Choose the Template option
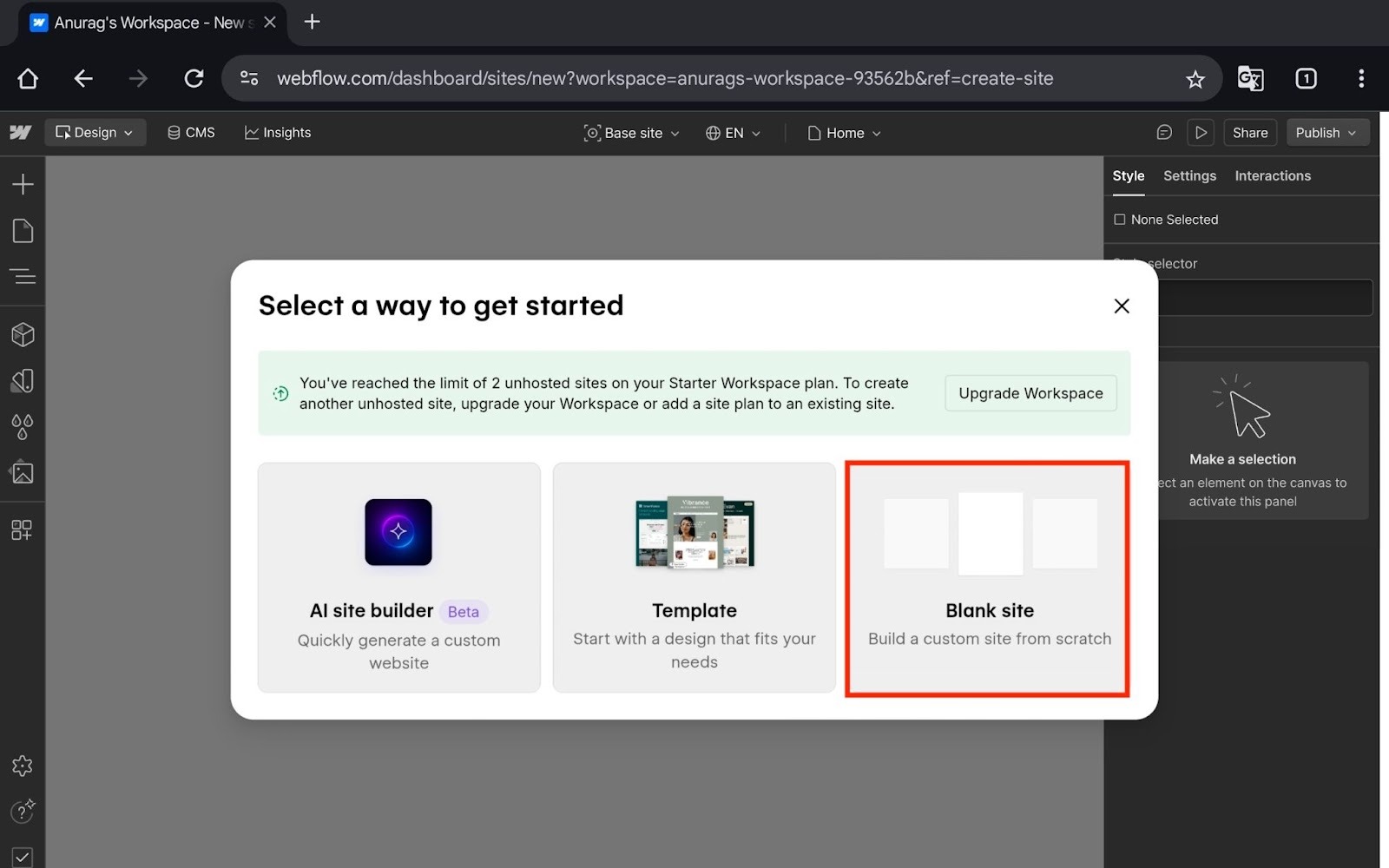 coord(694,577)
